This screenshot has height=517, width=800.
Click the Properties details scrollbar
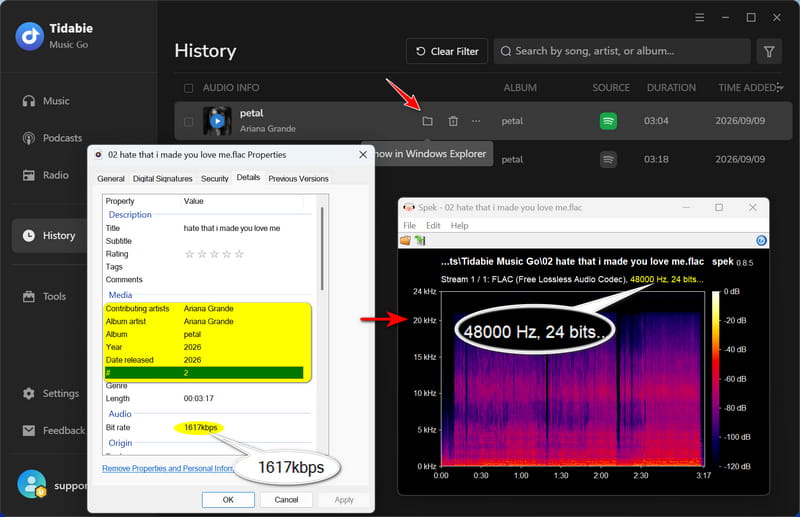(322, 249)
